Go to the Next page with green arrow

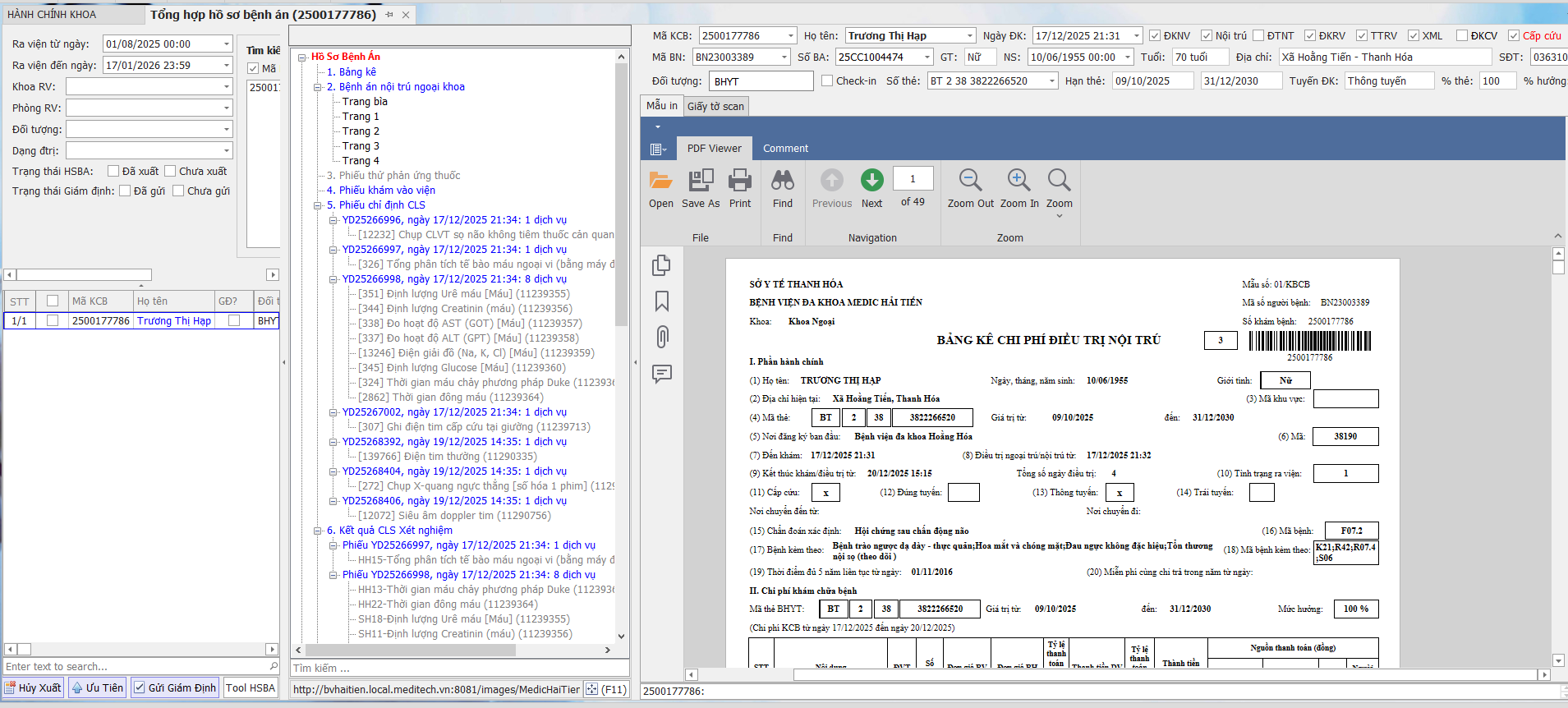tap(871, 181)
